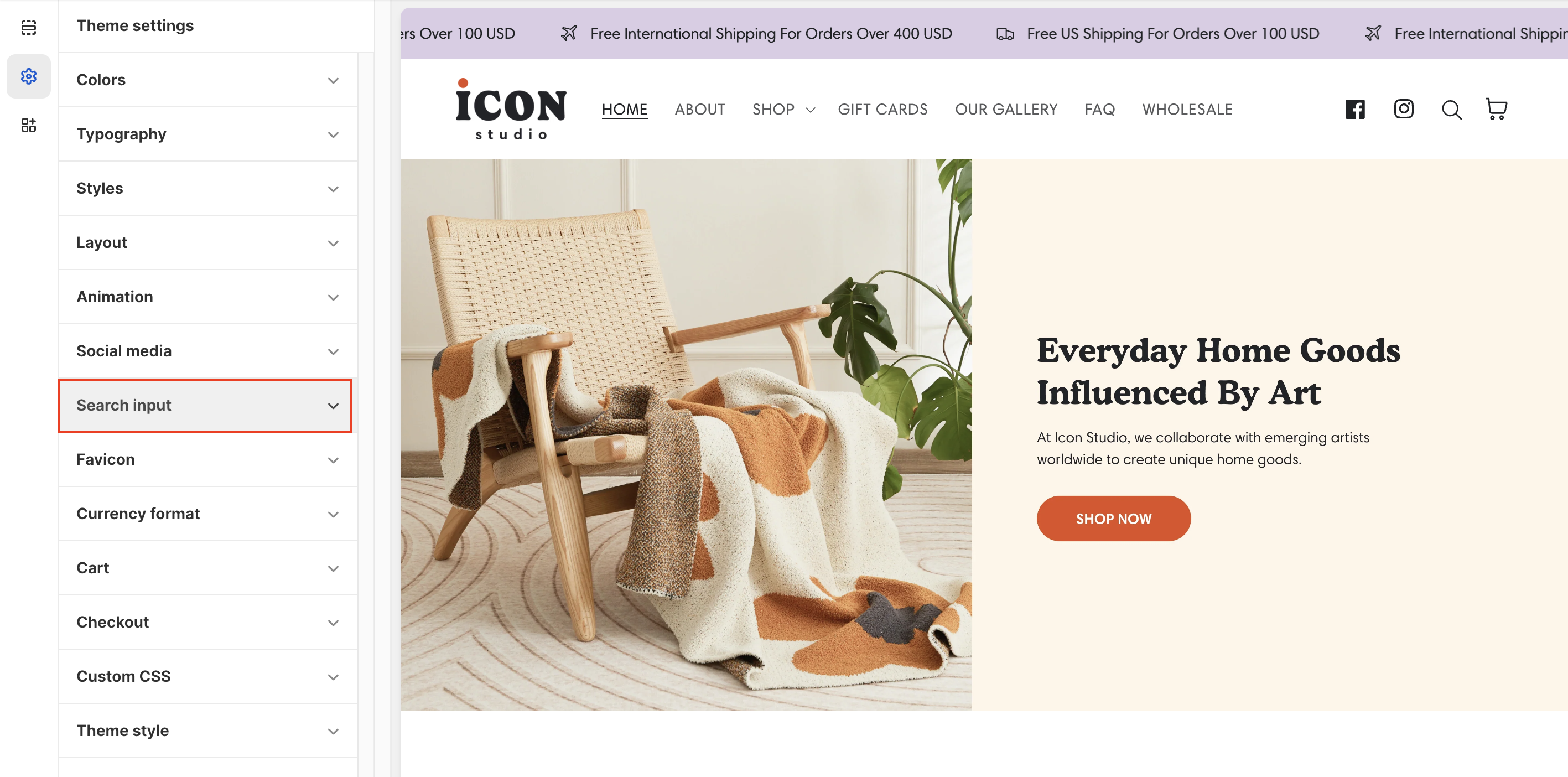1568x777 pixels.
Task: Click the SHOP NOW button
Action: click(x=1113, y=519)
